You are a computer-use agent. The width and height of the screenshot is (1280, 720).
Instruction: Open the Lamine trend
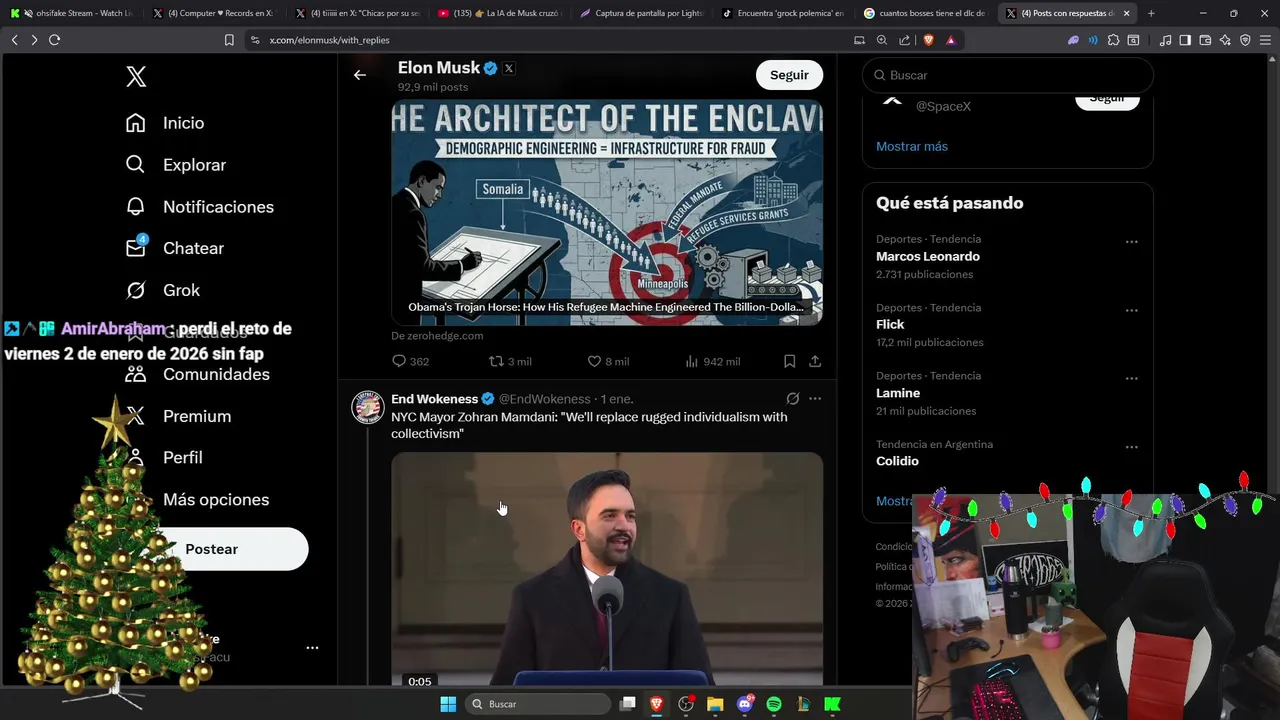tap(1008, 393)
